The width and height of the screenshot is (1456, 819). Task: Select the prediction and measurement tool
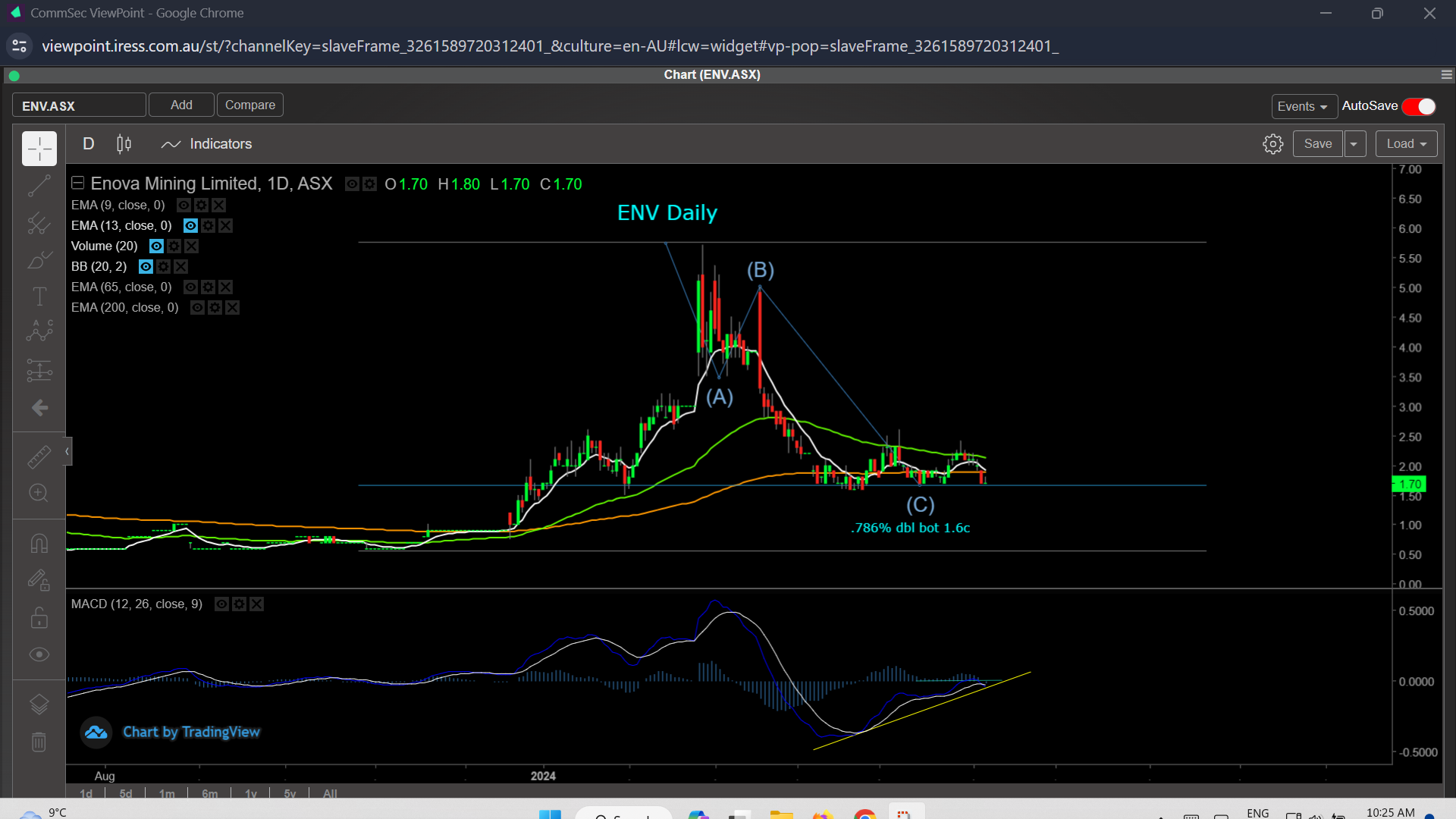[39, 371]
